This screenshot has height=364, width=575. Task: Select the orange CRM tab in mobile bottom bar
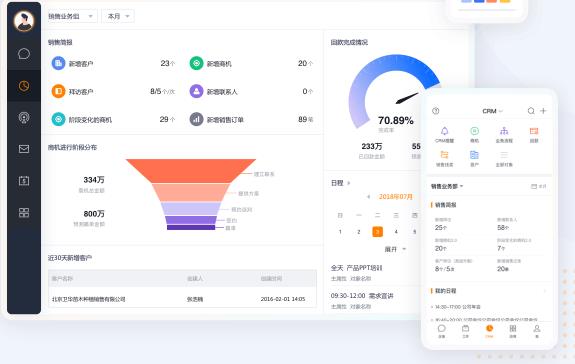(489, 331)
